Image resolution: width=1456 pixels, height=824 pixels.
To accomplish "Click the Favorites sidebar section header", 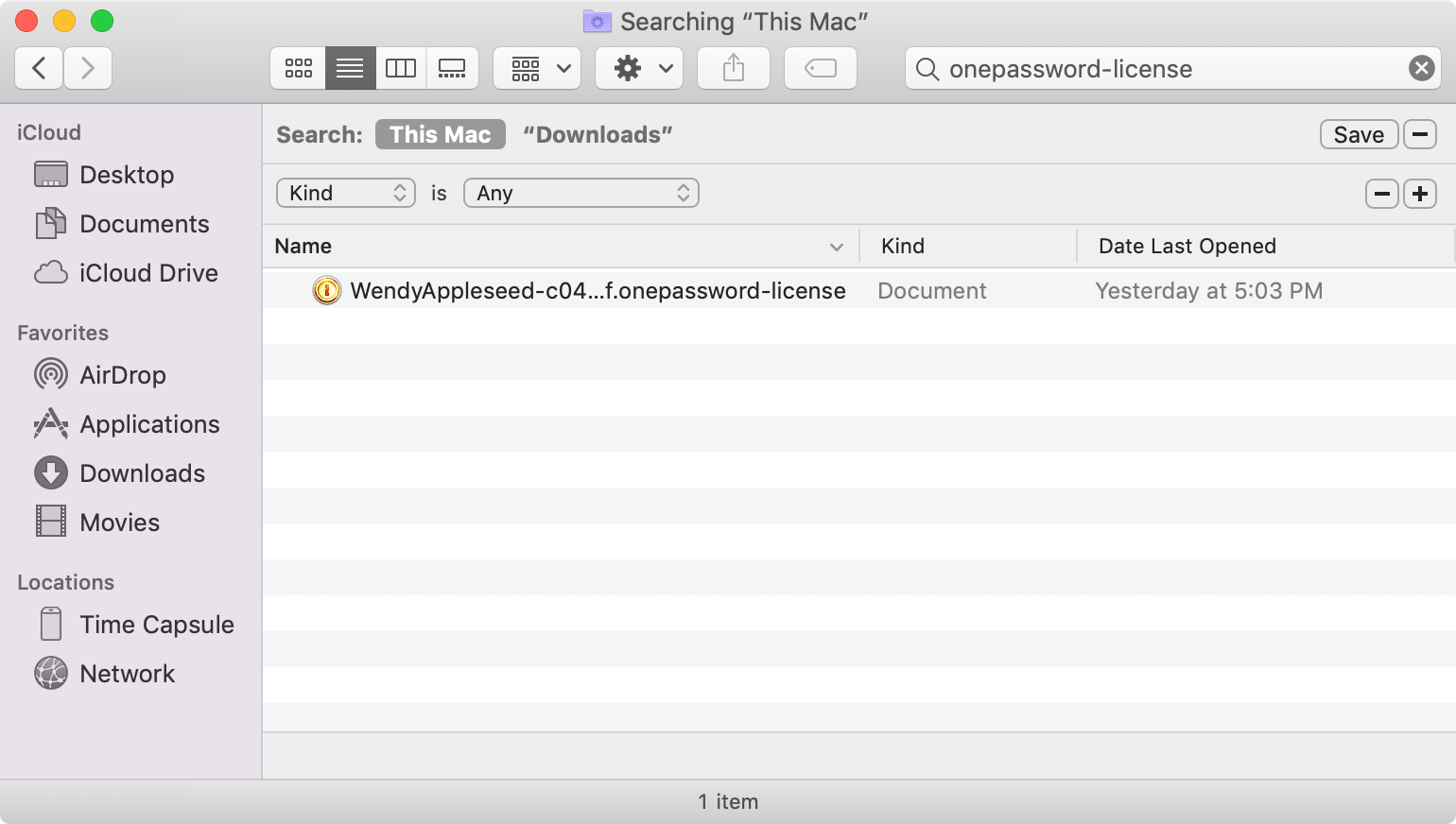I will click(62, 333).
